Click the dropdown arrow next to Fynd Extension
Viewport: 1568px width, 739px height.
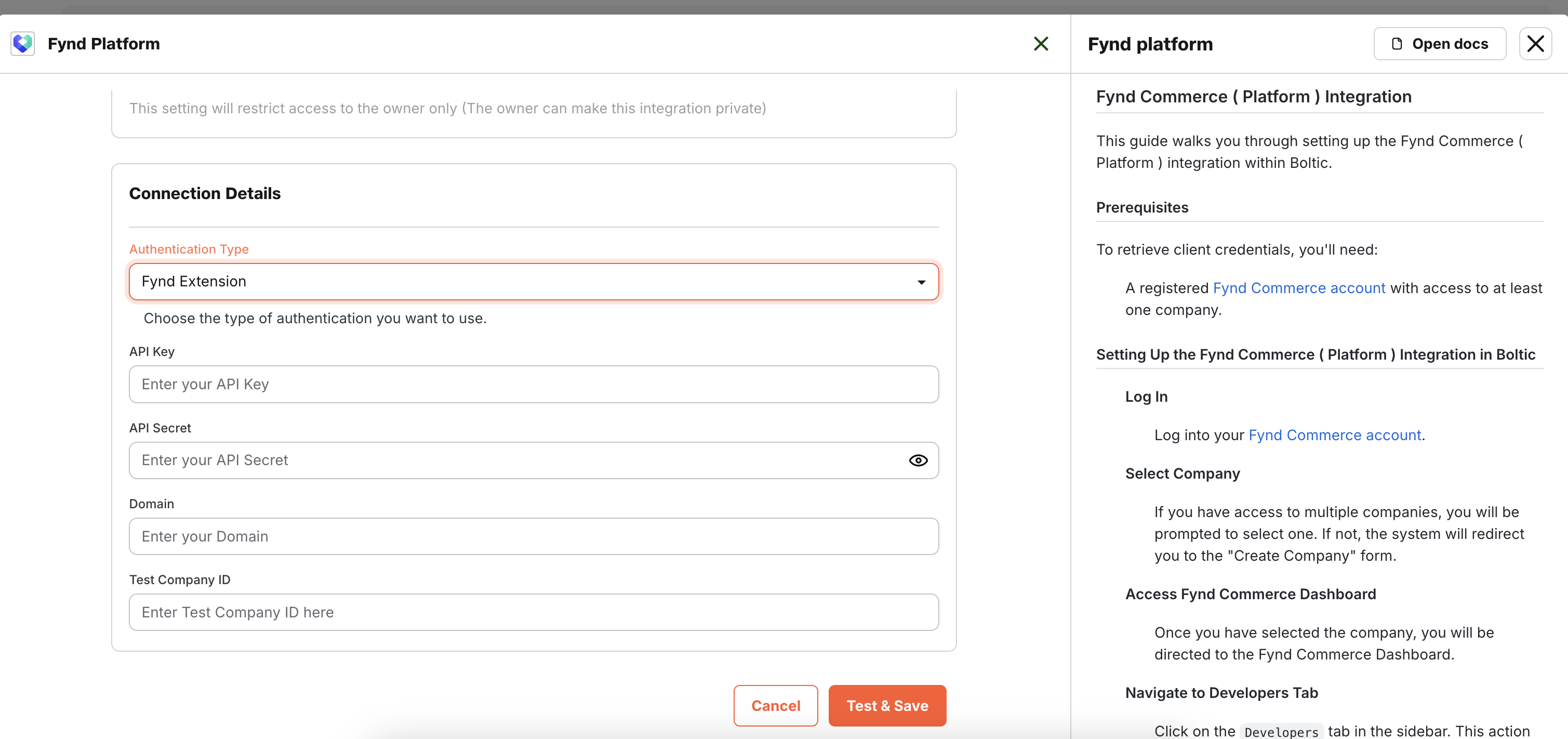coord(921,282)
